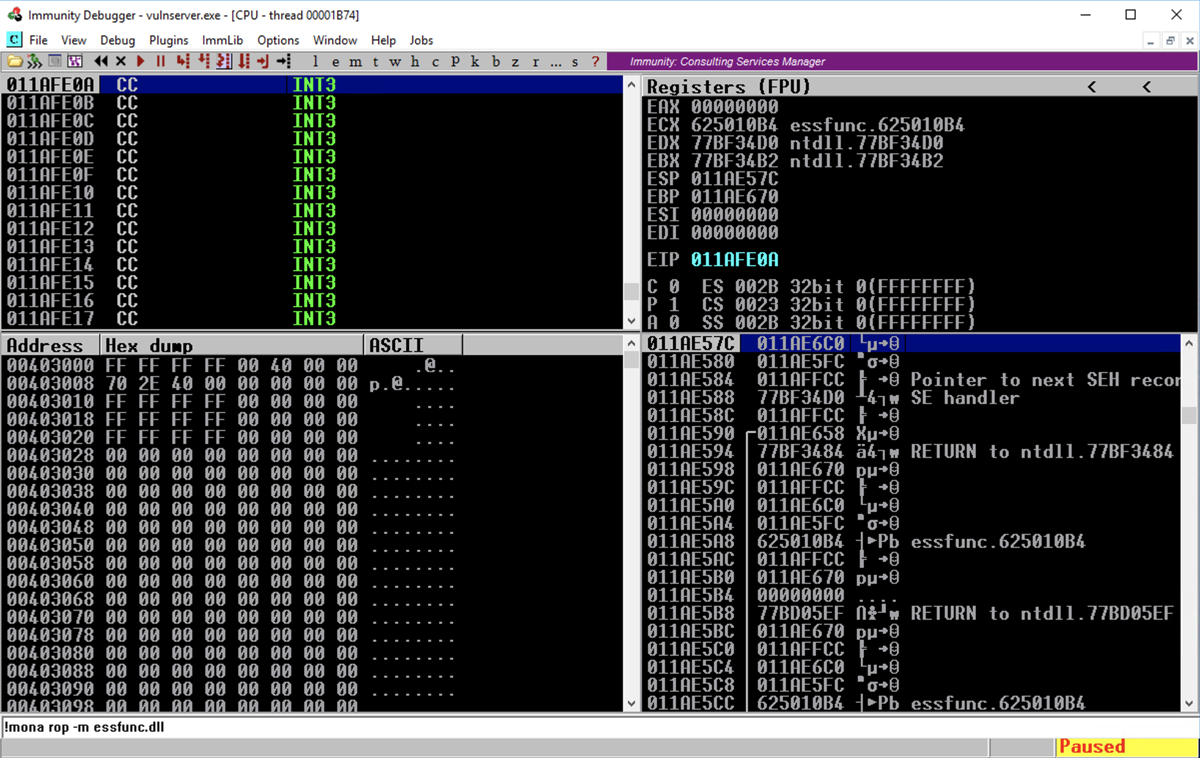
Task: Click left arrow in Registers (FPU) header
Action: coord(1092,87)
